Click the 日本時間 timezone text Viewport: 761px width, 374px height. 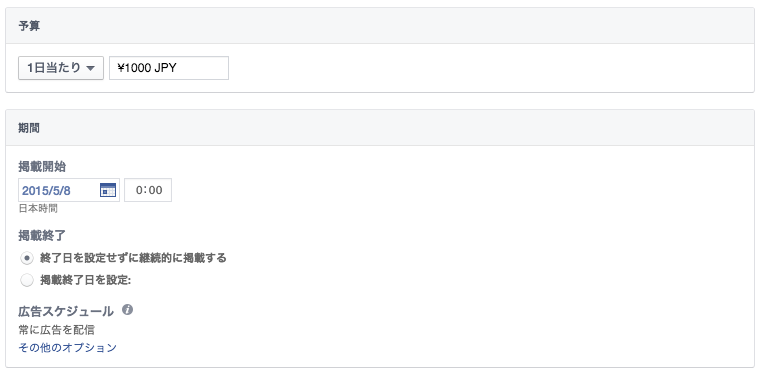38,209
